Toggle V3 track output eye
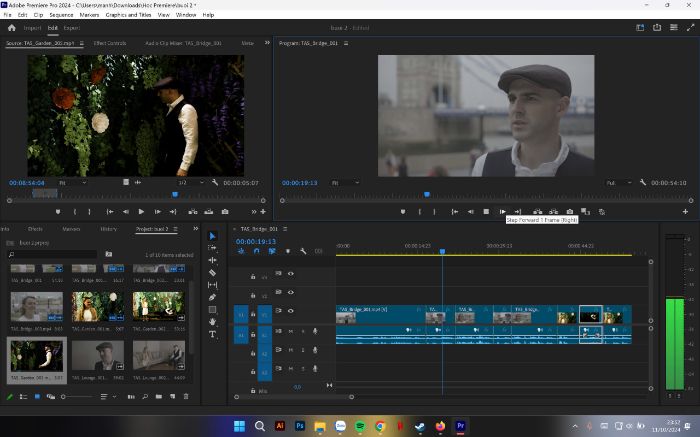 point(291,274)
